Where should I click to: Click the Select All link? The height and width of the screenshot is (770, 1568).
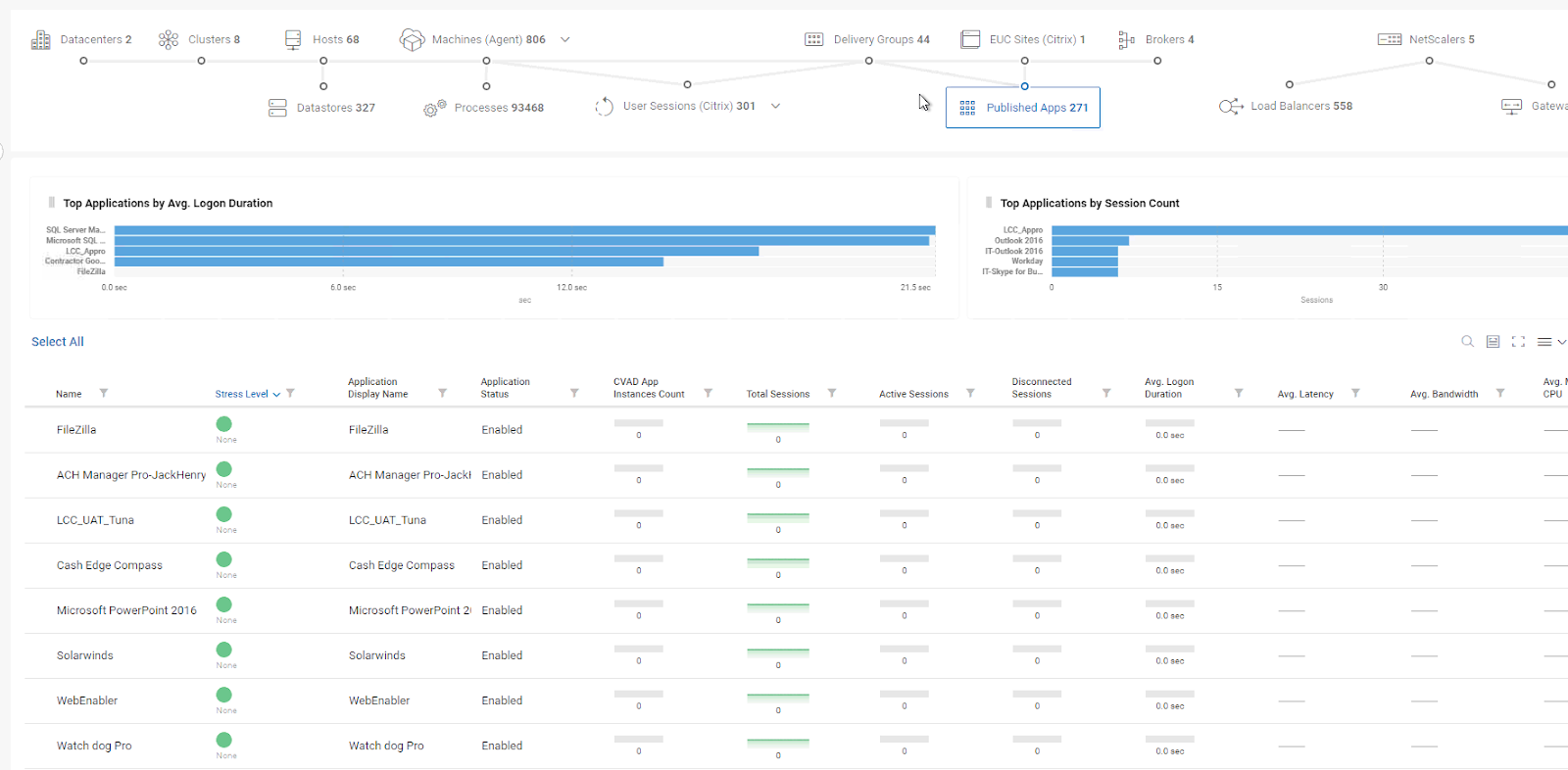coord(58,342)
